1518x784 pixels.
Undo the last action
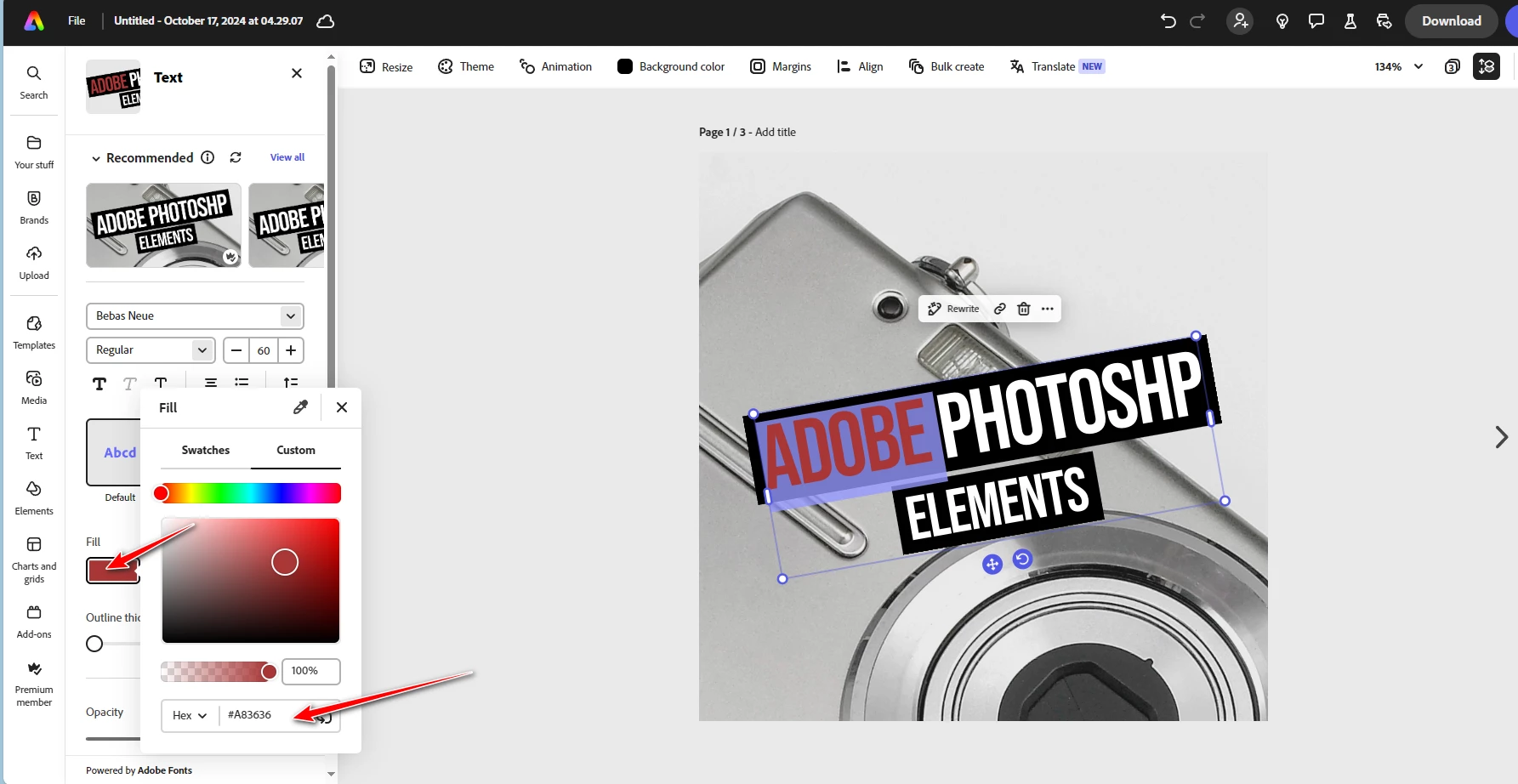(1168, 21)
